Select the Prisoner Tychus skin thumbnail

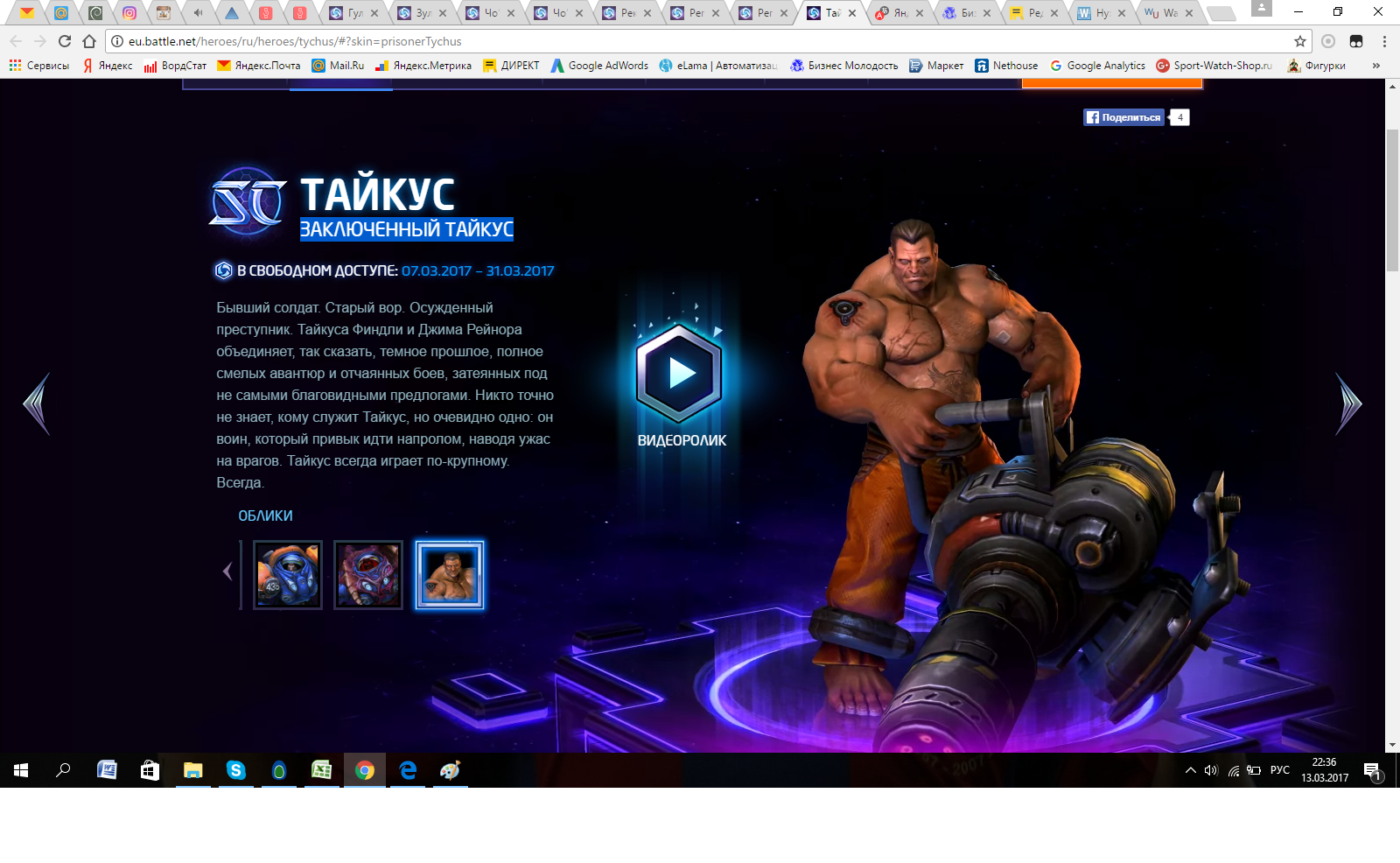point(449,575)
